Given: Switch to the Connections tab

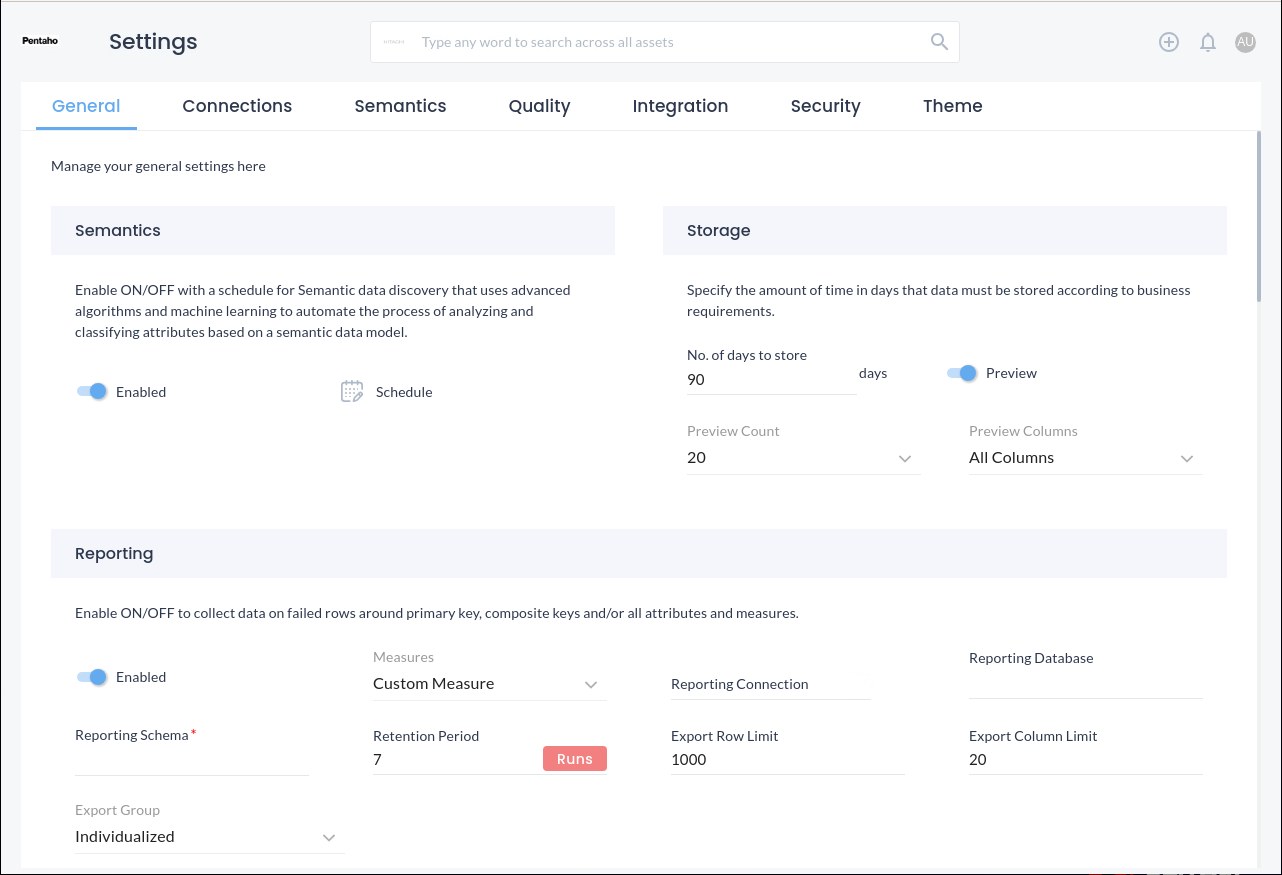Looking at the screenshot, I should click(237, 106).
